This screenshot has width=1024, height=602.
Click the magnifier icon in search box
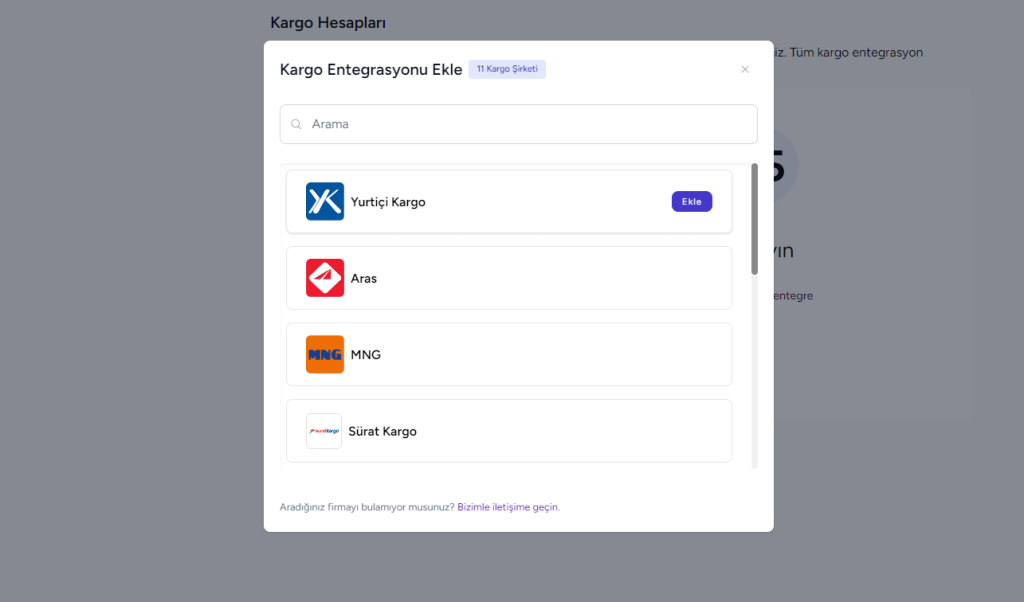297,125
